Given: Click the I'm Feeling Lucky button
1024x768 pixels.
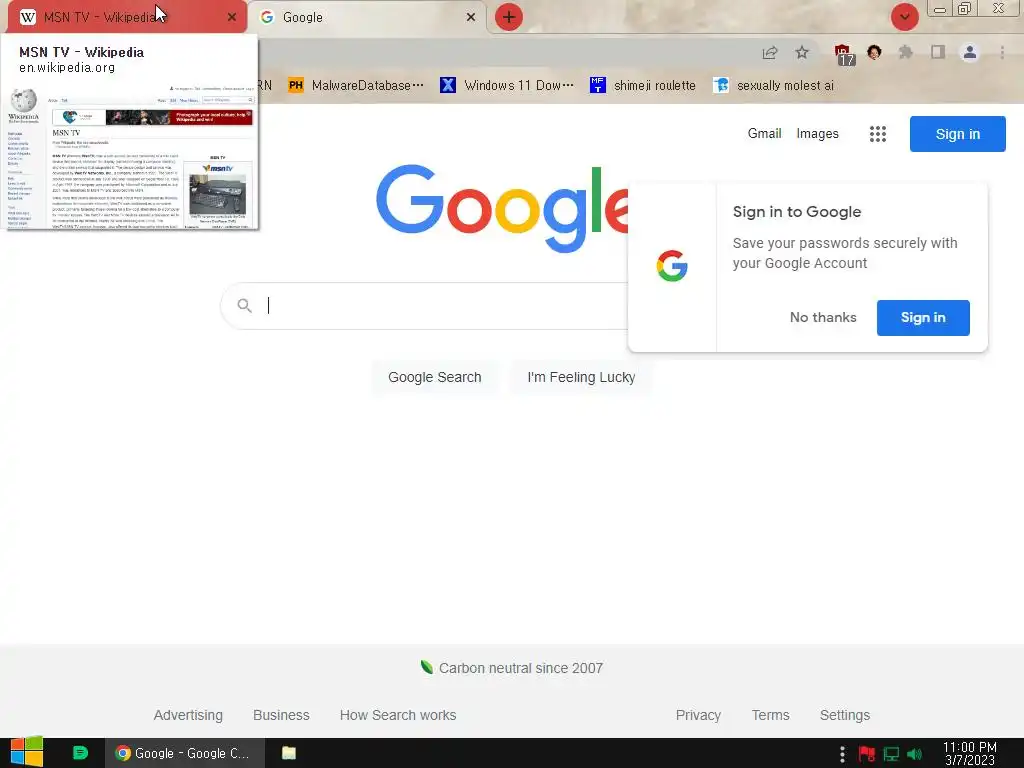Looking at the screenshot, I should [581, 377].
